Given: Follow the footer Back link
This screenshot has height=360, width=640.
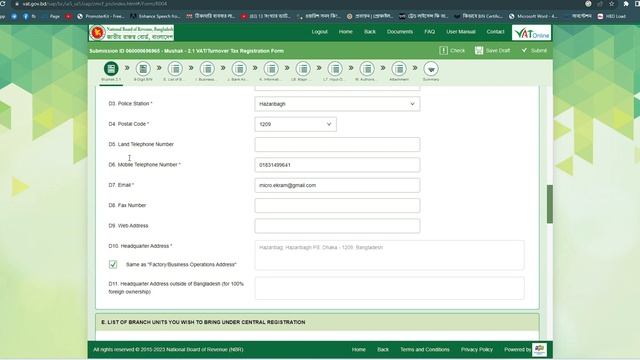Looking at the screenshot, I should [x=383, y=349].
